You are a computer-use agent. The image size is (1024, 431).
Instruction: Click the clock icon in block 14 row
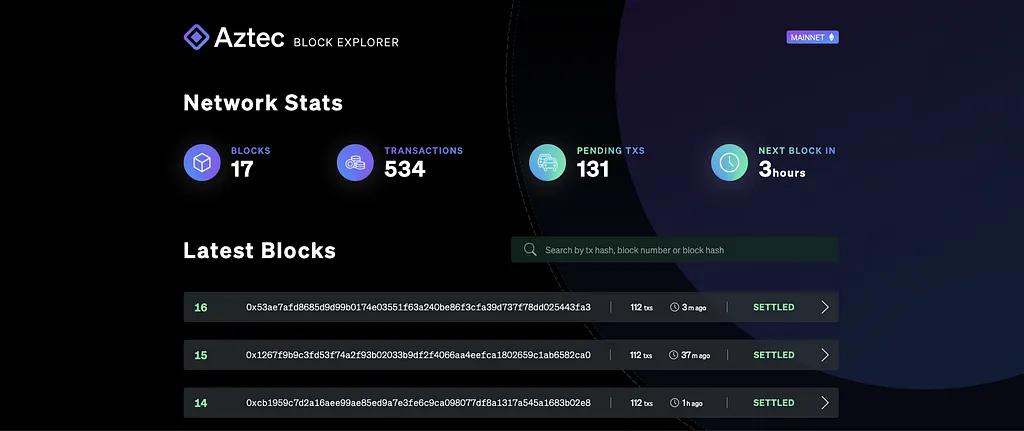point(675,403)
